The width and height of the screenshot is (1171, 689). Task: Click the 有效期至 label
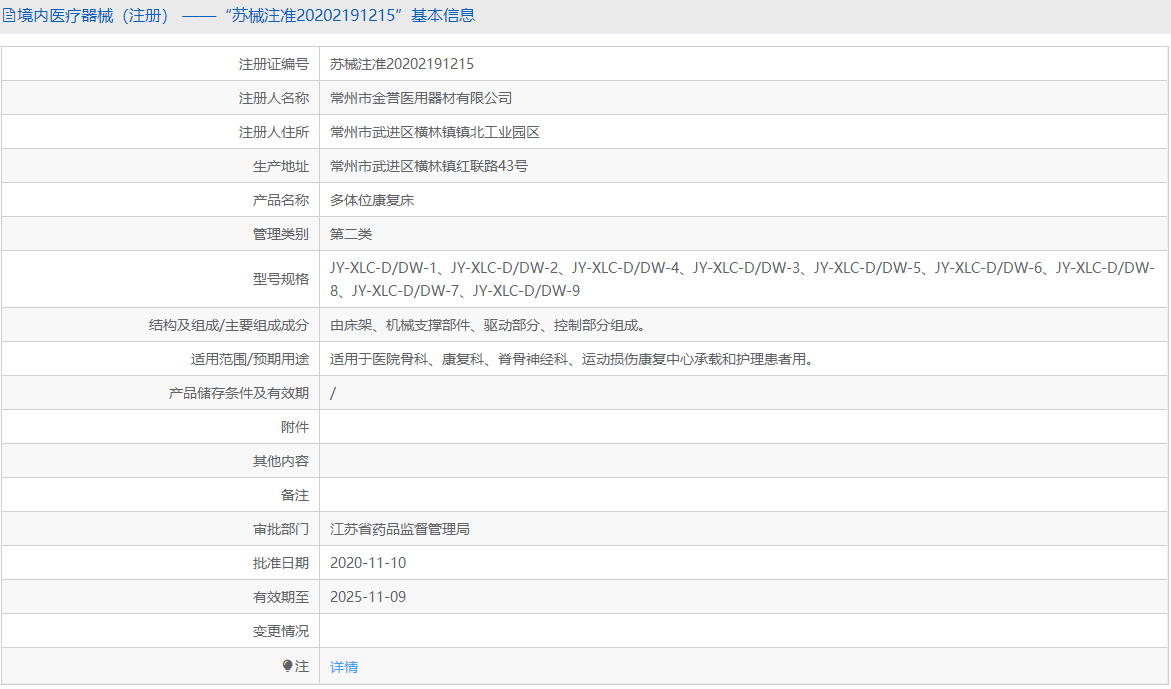coord(281,597)
